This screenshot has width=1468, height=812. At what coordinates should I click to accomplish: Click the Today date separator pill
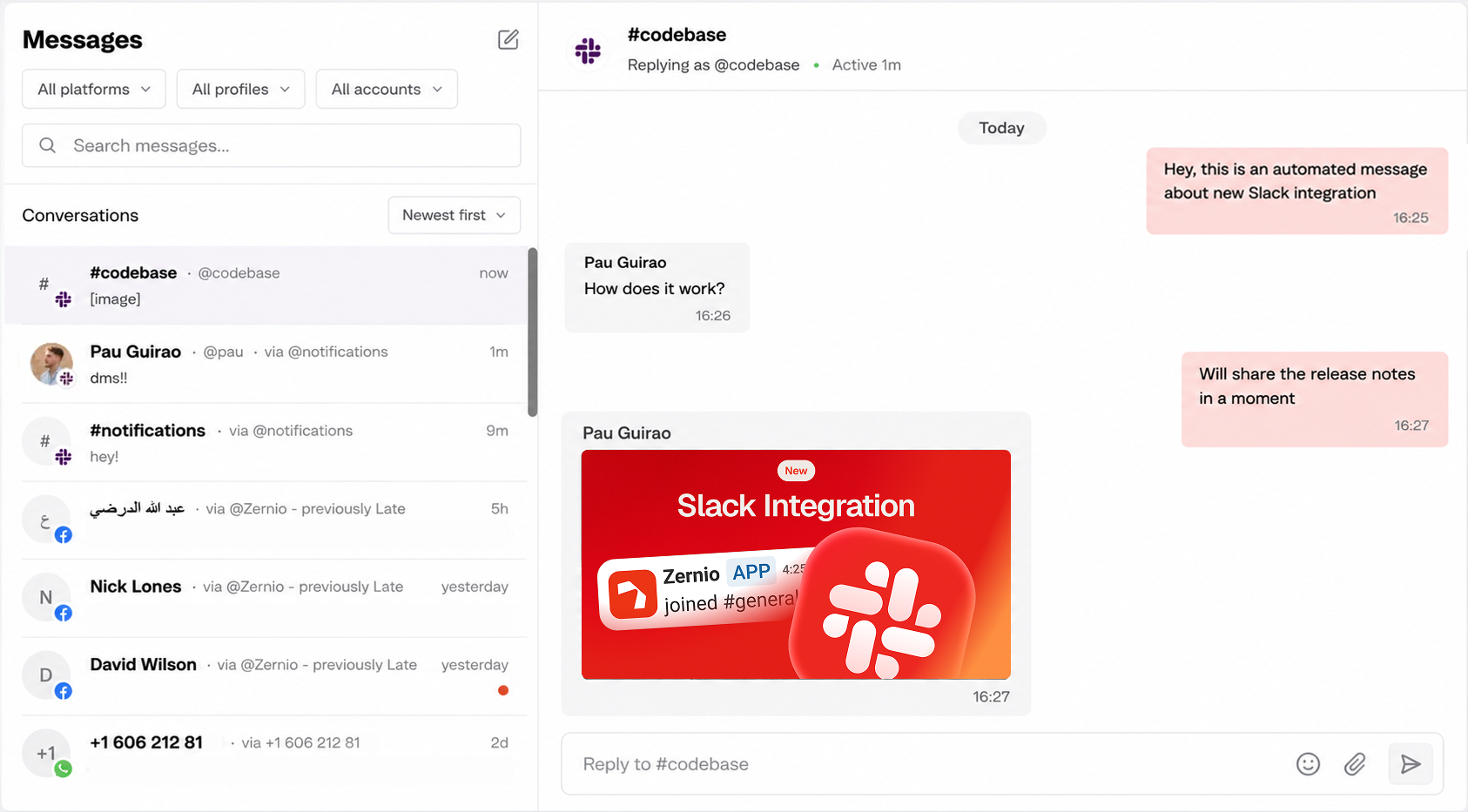(1001, 128)
